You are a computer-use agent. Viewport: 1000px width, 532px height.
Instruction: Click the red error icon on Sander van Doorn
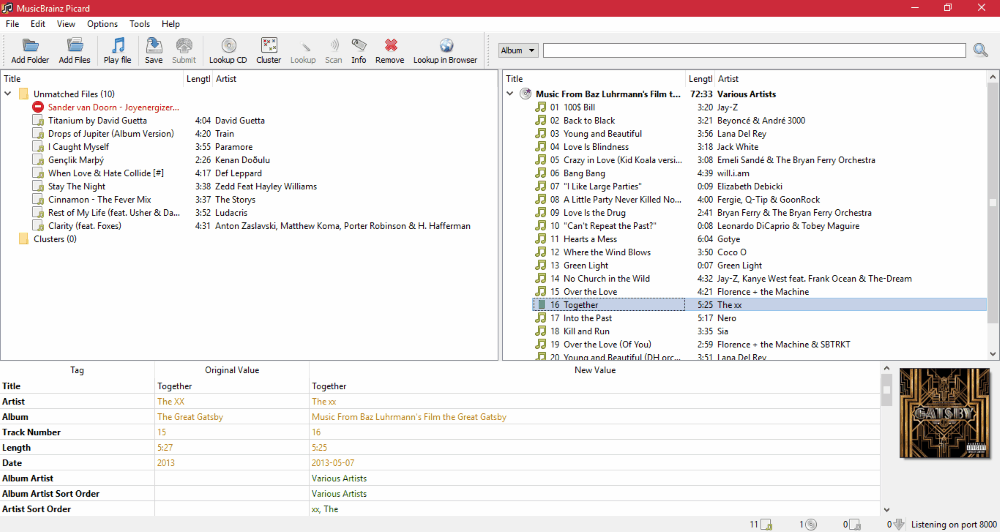tap(38, 107)
